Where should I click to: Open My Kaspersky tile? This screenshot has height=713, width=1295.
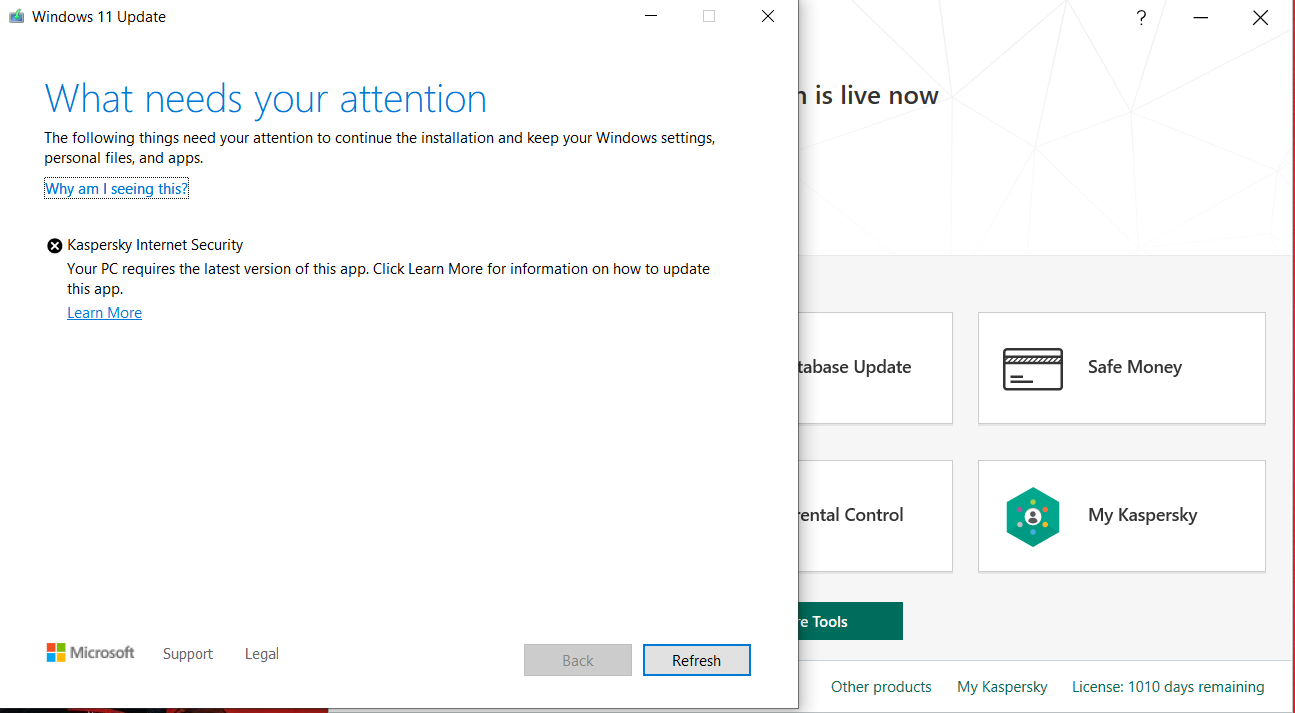(x=1122, y=516)
